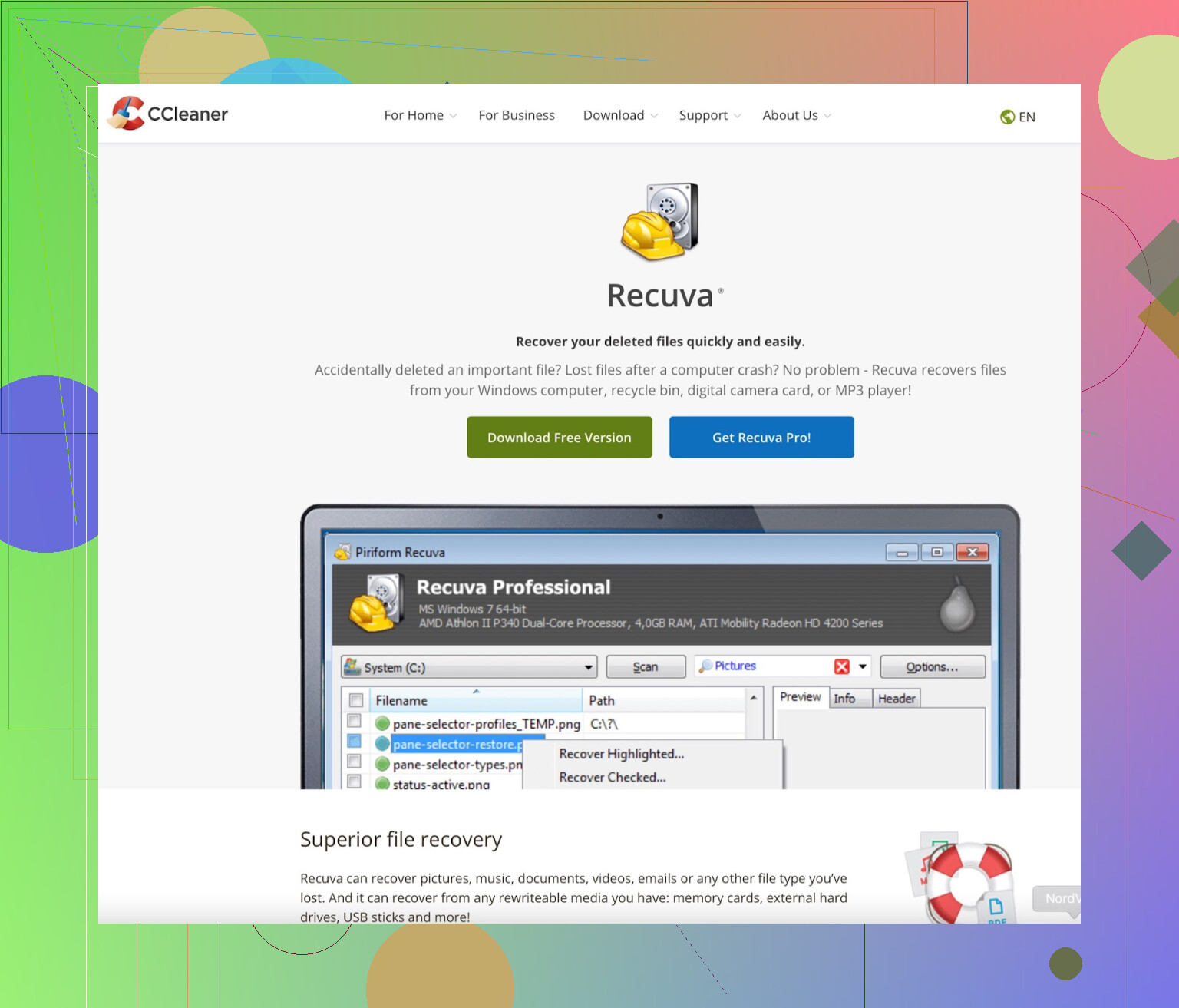Select the status-active.png file row
The image size is (1179, 1008).
(x=441, y=784)
